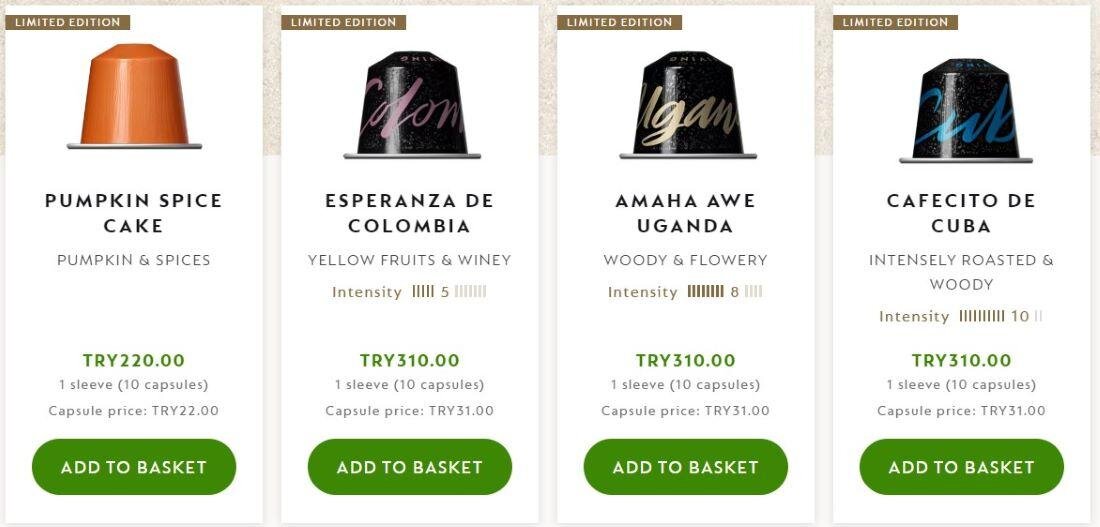Click the TRY220.00 price text
Image resolution: width=1100 pixels, height=527 pixels.
click(134, 361)
